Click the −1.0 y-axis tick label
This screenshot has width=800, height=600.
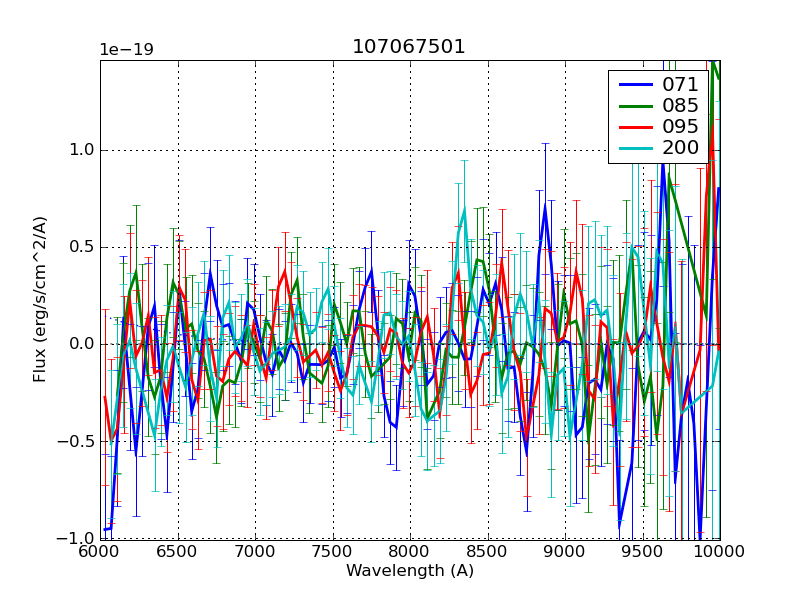(76, 538)
